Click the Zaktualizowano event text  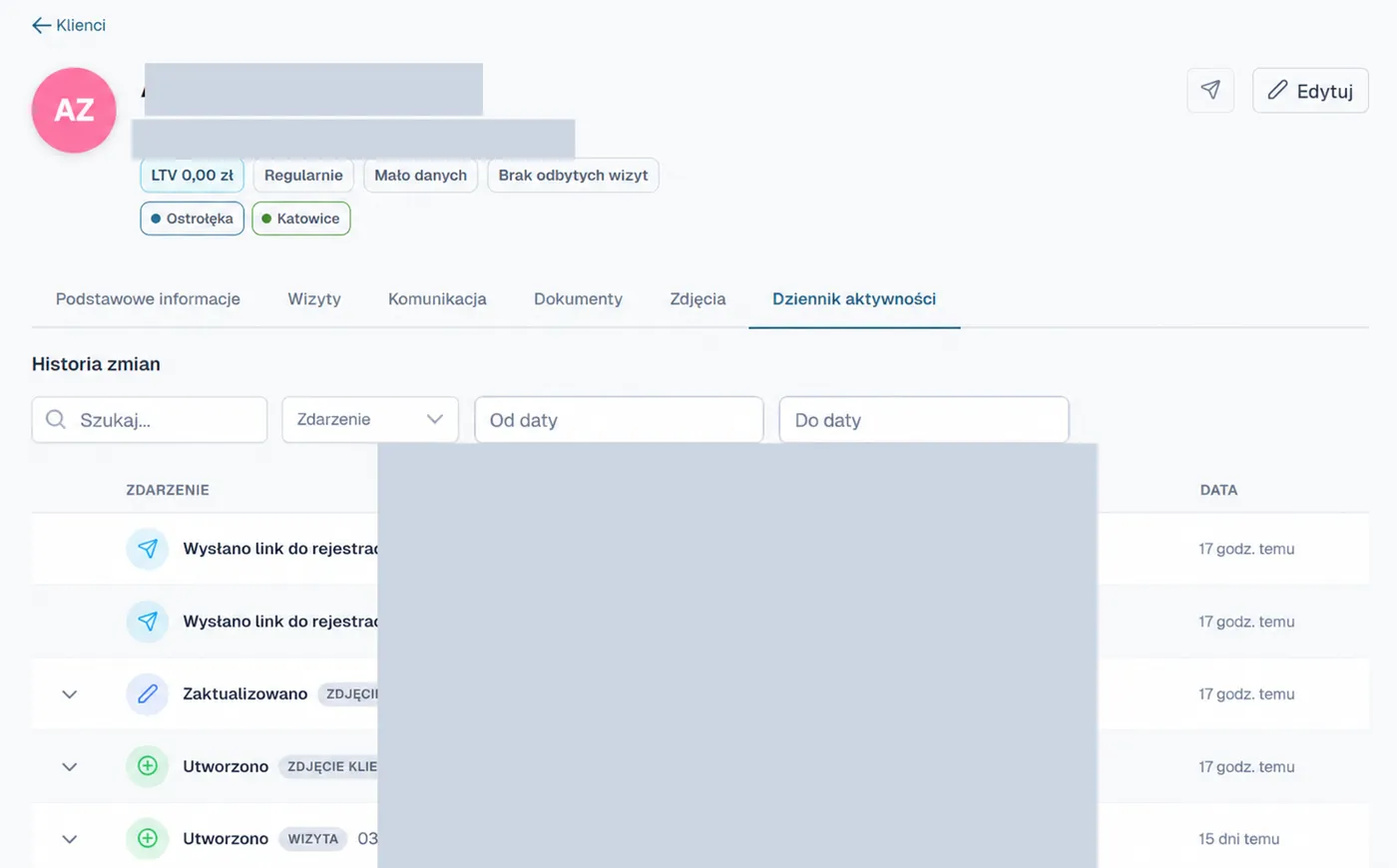pos(245,693)
